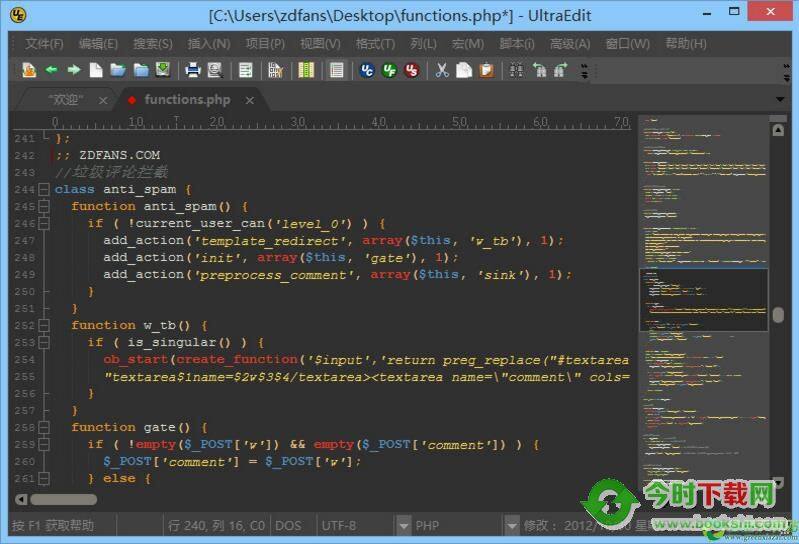Open print preview magnifier icon
This screenshot has height=544, width=799.
(x=215, y=70)
